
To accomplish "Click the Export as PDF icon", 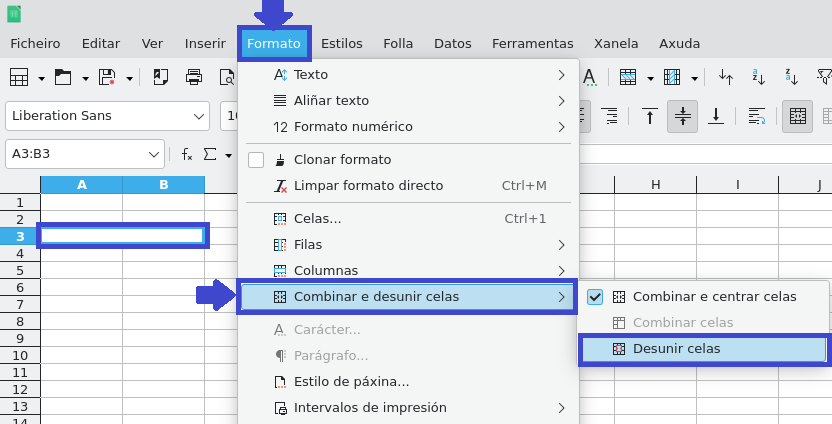I will pyautogui.click(x=160, y=77).
